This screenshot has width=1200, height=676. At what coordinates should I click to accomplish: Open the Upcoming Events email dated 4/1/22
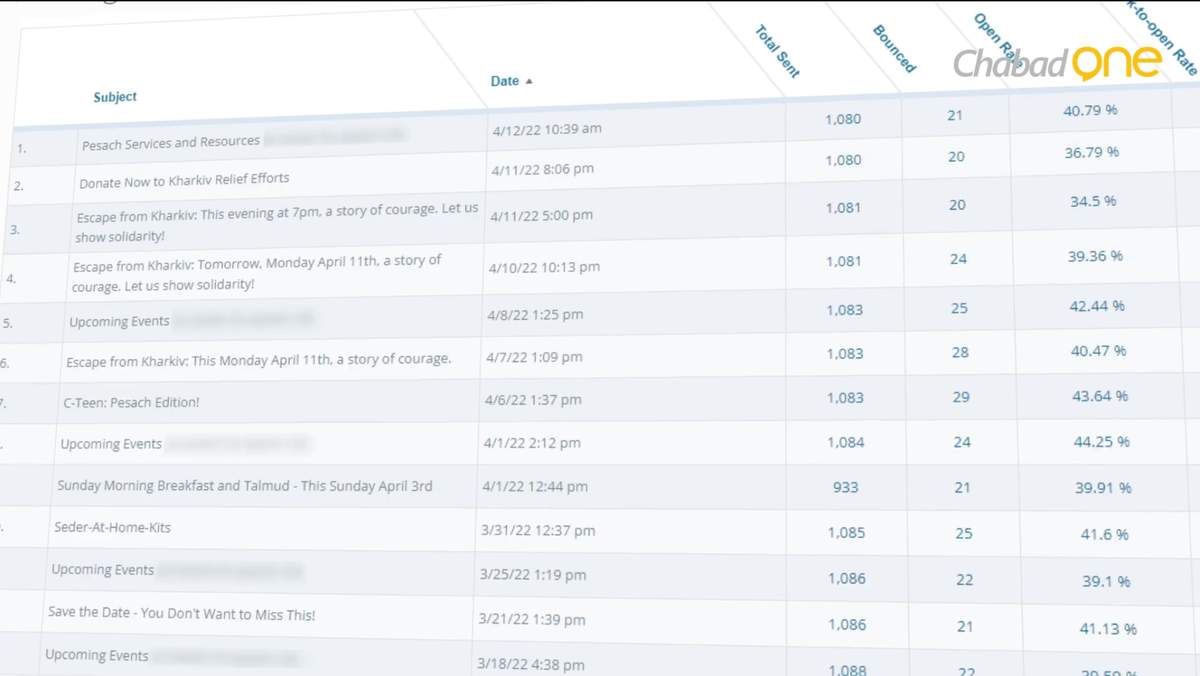point(110,443)
